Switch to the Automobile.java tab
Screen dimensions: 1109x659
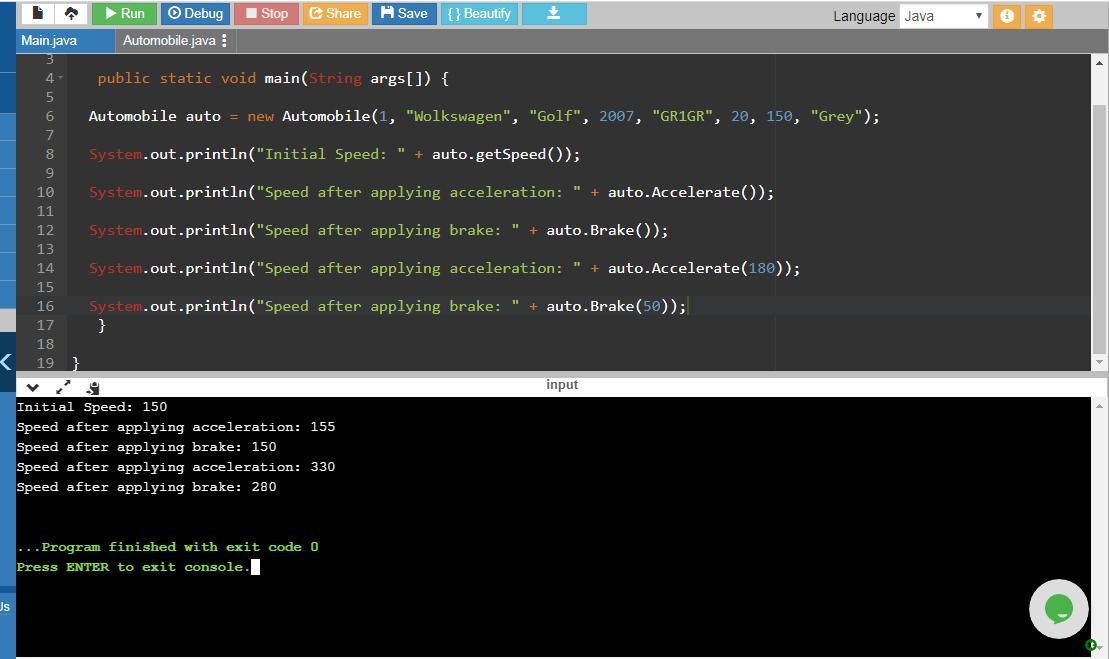tap(168, 41)
